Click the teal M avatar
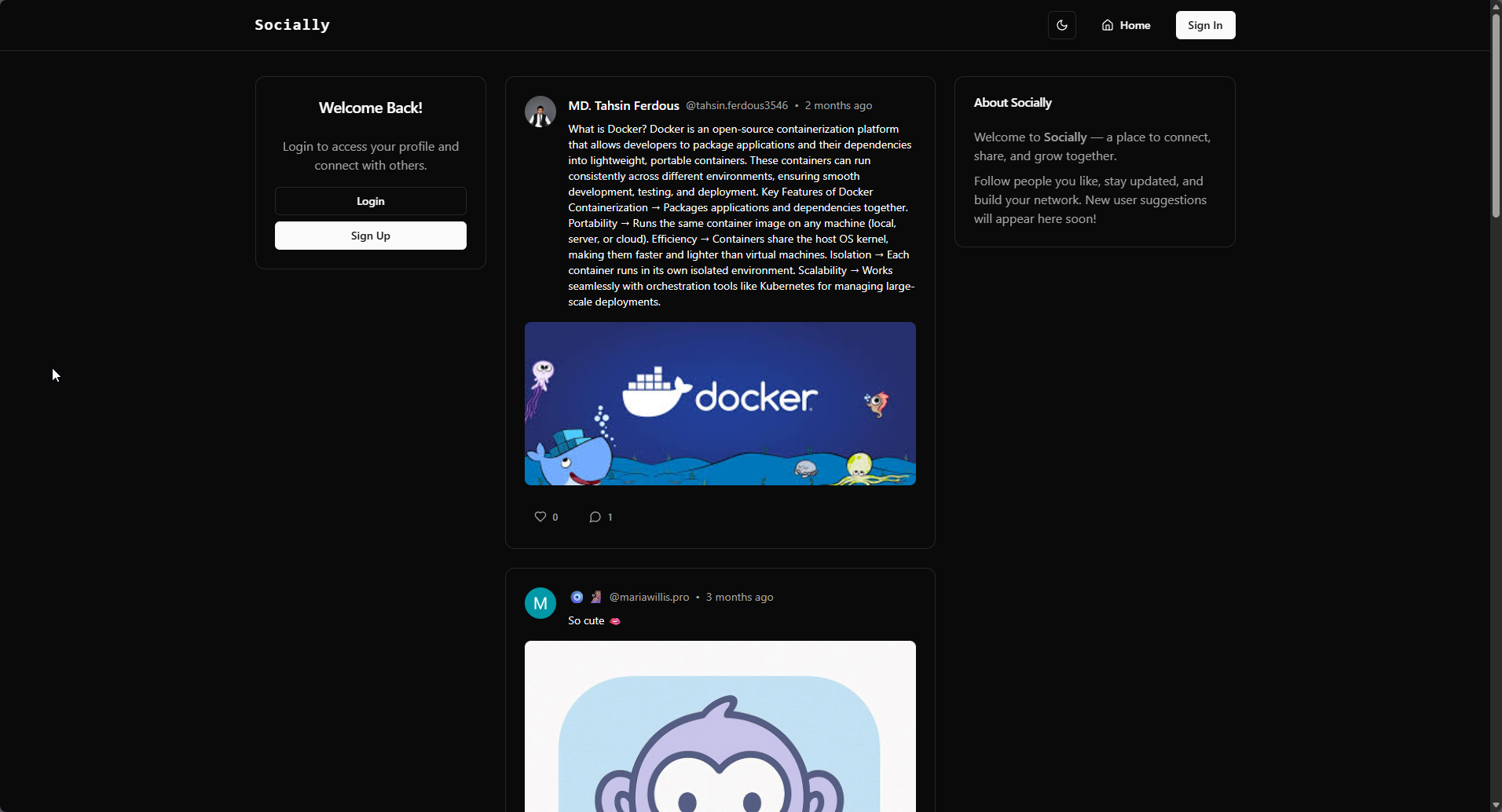Image resolution: width=1502 pixels, height=812 pixels. [540, 603]
